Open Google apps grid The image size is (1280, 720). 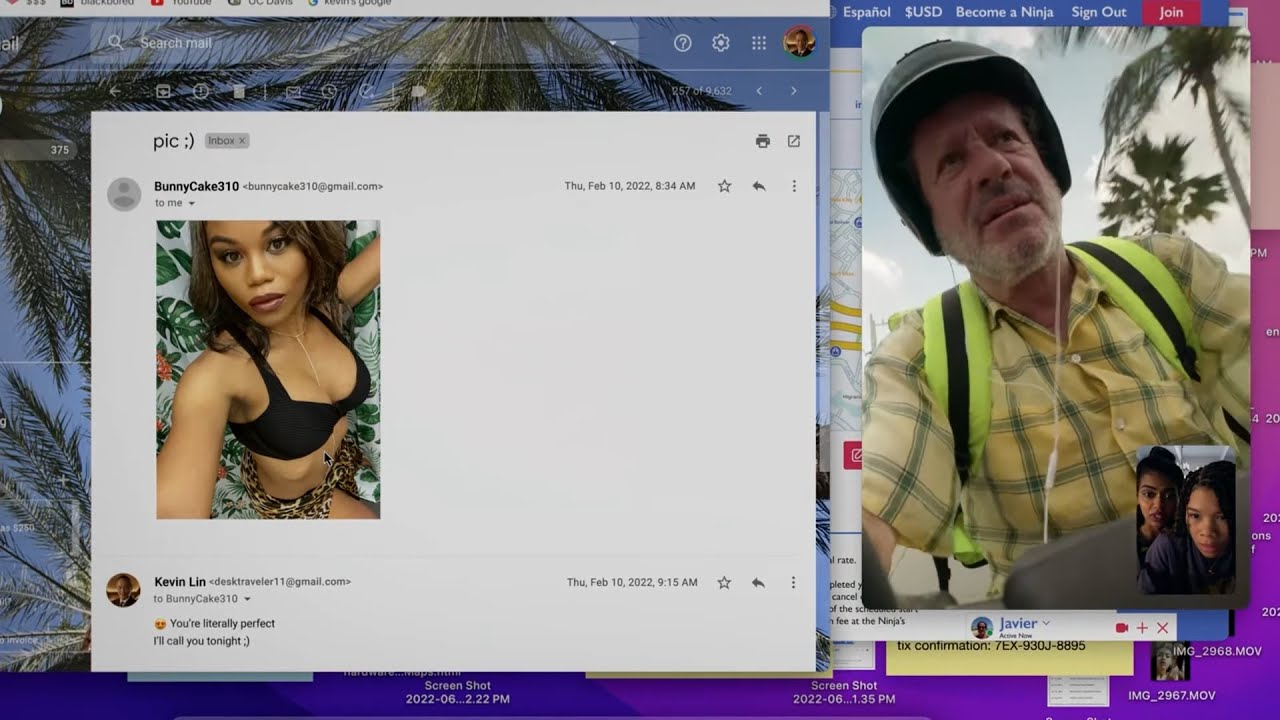[x=759, y=43]
